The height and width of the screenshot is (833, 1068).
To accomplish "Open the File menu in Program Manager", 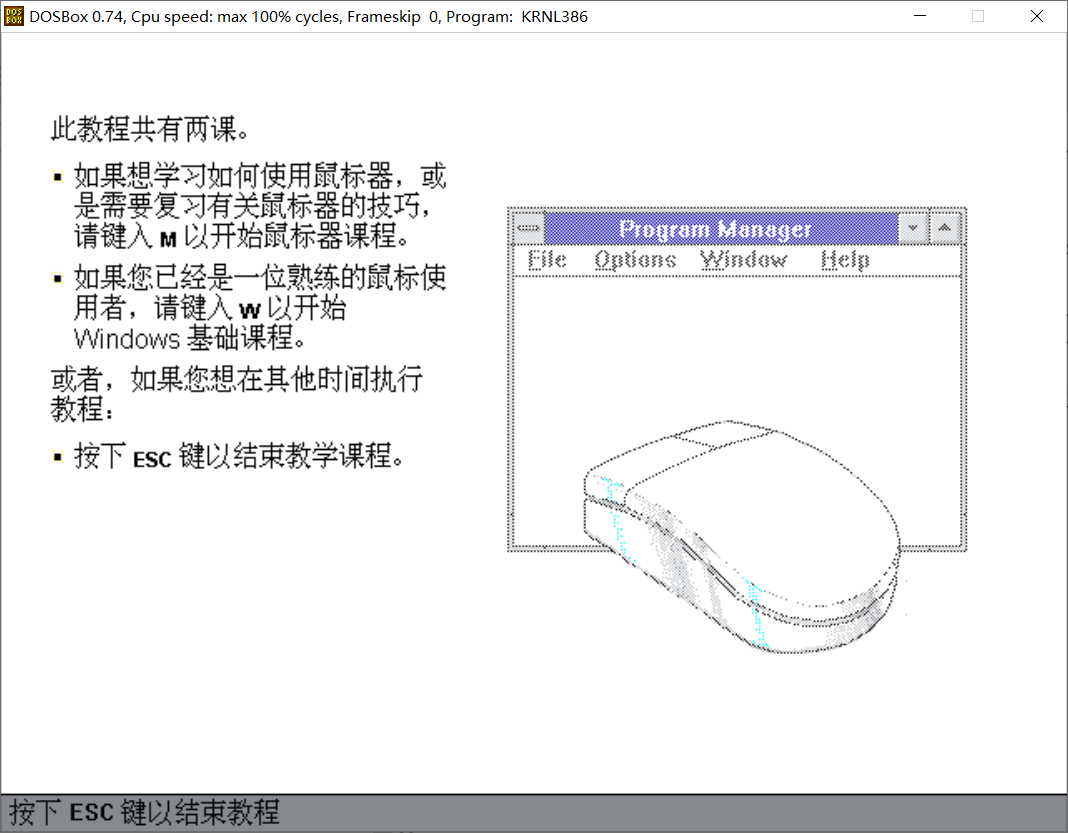I will tap(547, 260).
